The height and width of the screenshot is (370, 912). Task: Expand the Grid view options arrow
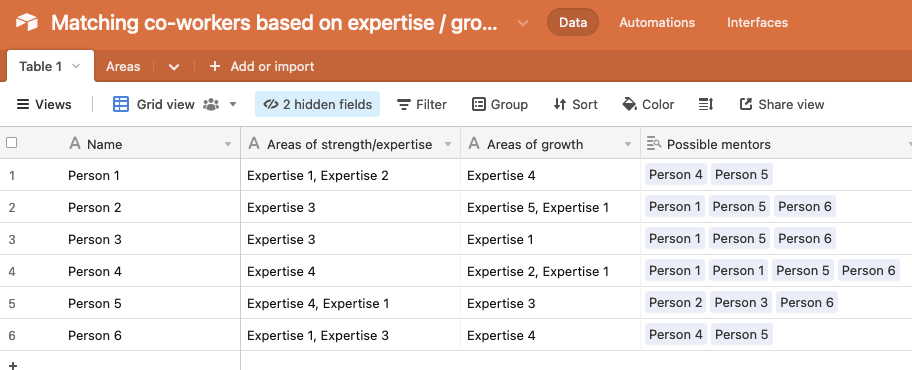point(233,105)
